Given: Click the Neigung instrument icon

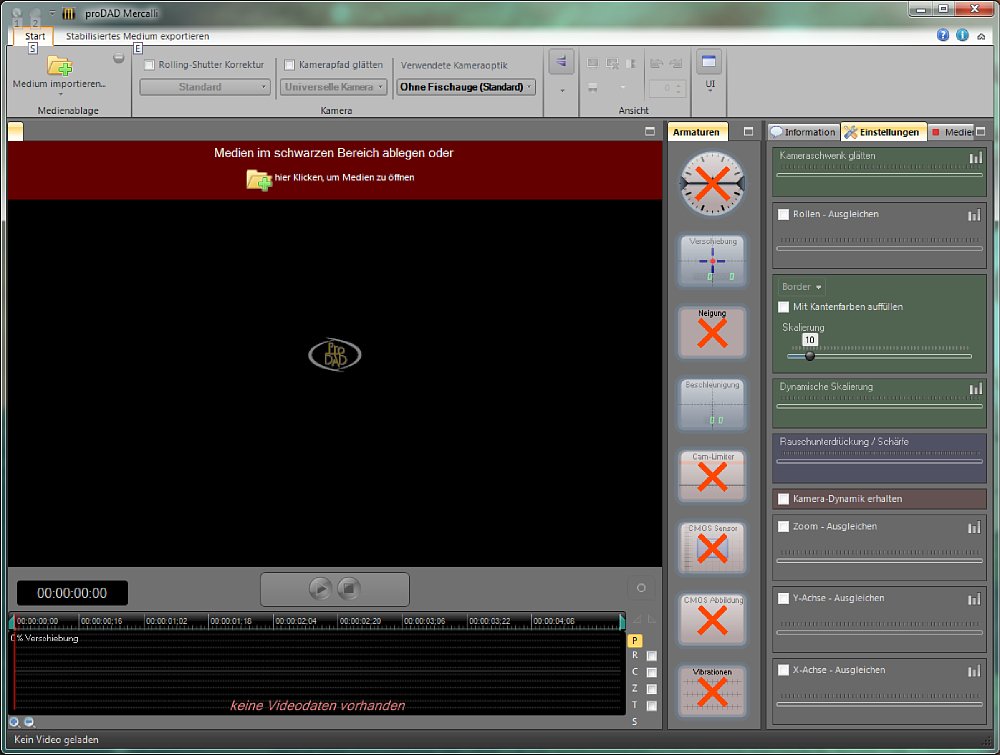Looking at the screenshot, I should point(711,333).
